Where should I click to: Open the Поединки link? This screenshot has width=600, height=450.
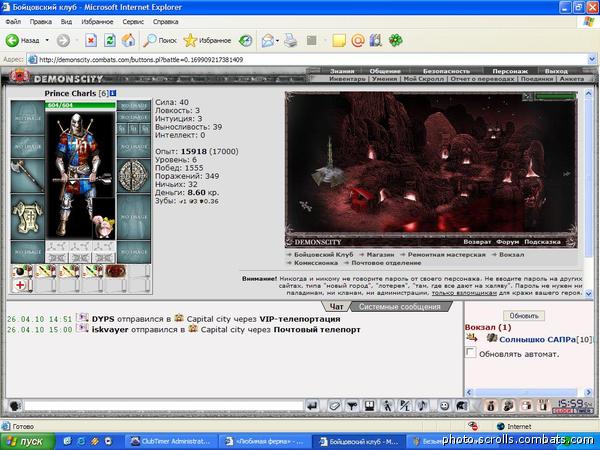tap(537, 78)
